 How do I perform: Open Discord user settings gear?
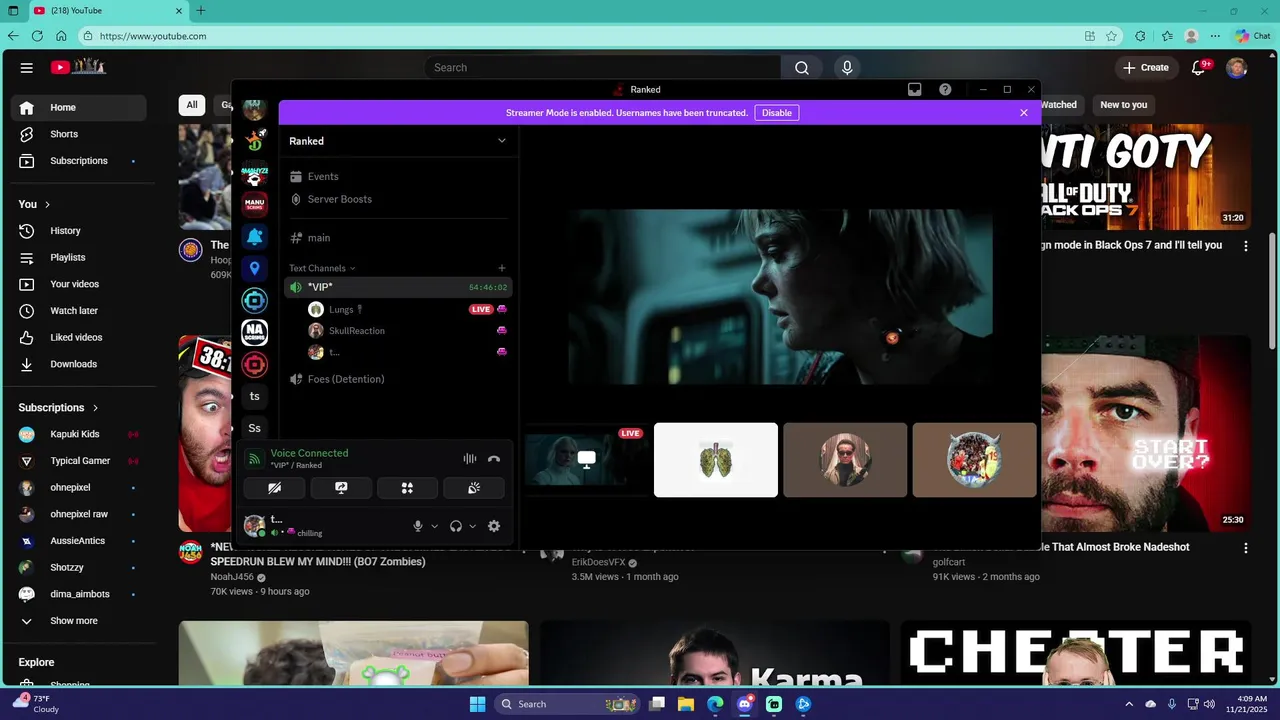coord(494,526)
